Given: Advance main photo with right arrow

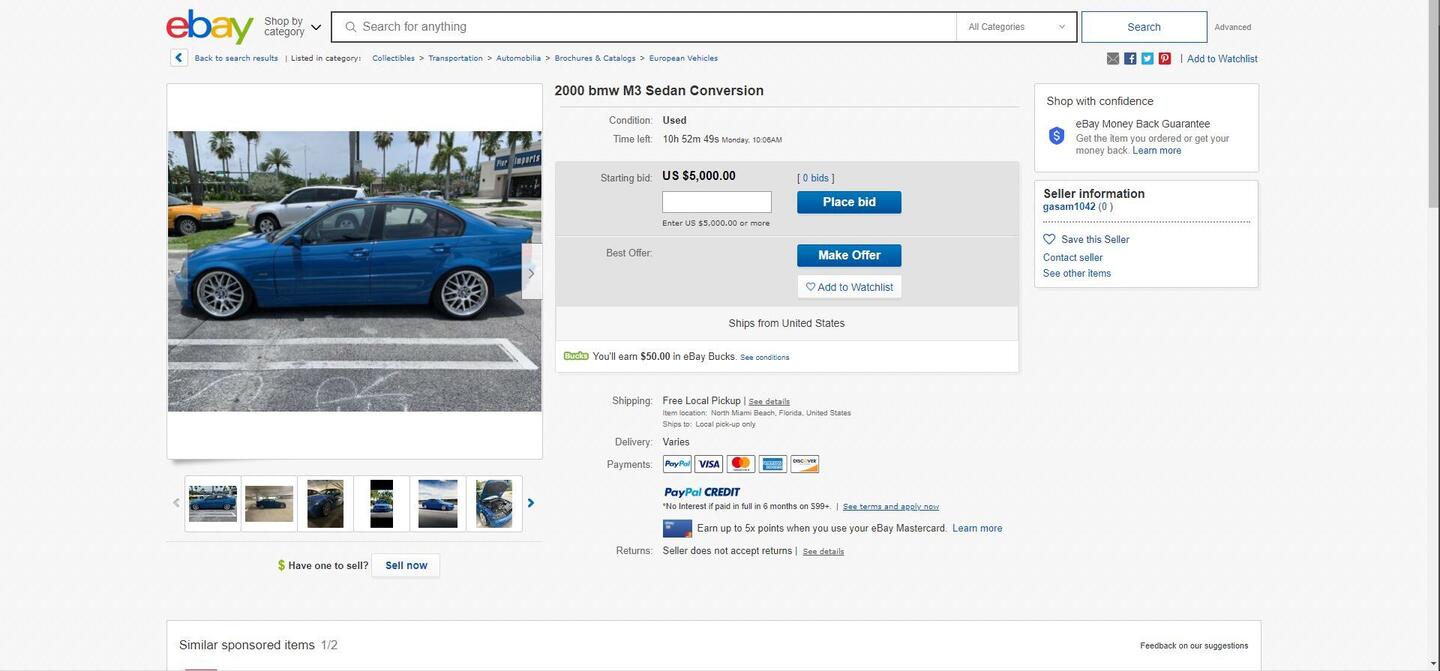Looking at the screenshot, I should [x=531, y=272].
